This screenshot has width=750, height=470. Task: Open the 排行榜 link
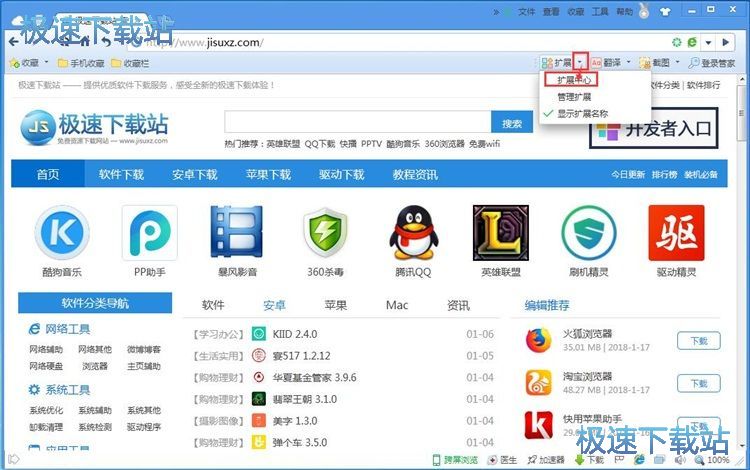point(664,175)
